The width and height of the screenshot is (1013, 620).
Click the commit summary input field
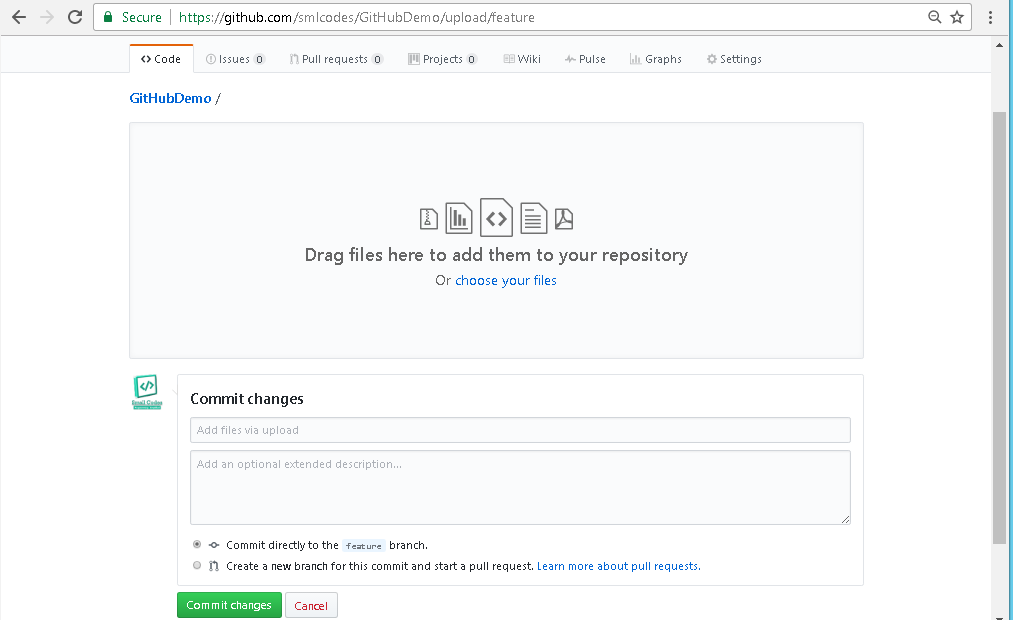[520, 430]
